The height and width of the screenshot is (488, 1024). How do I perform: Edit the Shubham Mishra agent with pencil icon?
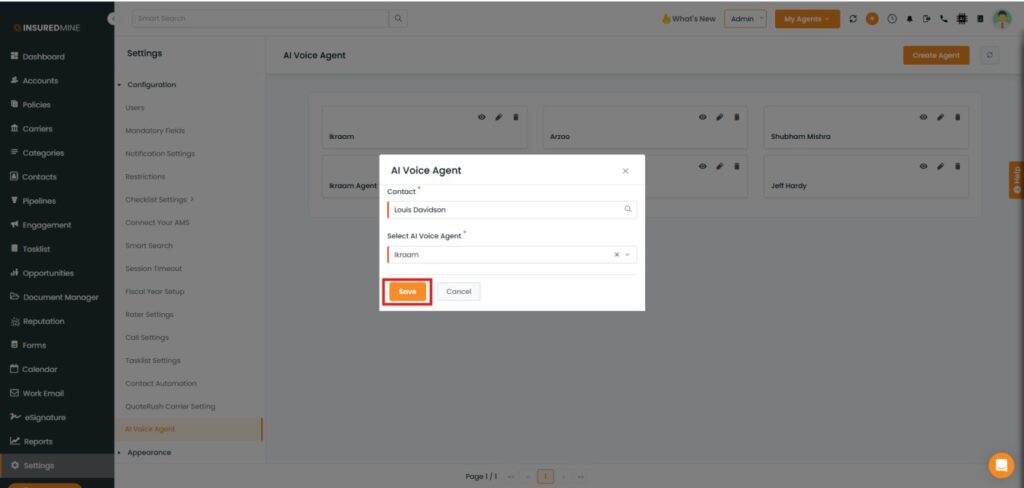tap(940, 117)
